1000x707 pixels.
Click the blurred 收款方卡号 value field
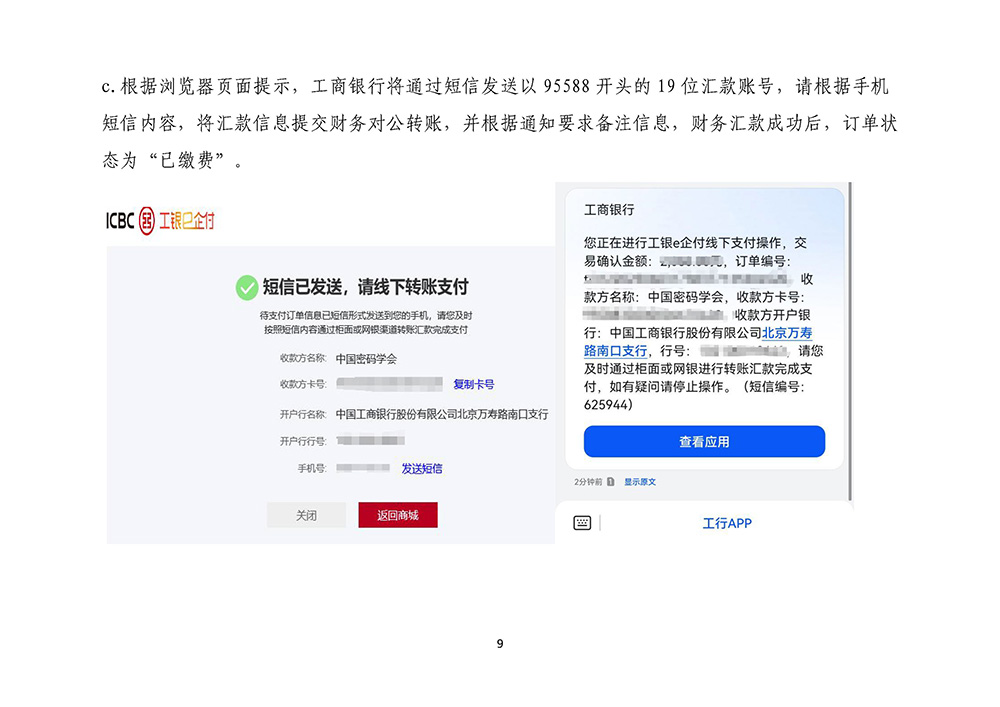[390, 384]
